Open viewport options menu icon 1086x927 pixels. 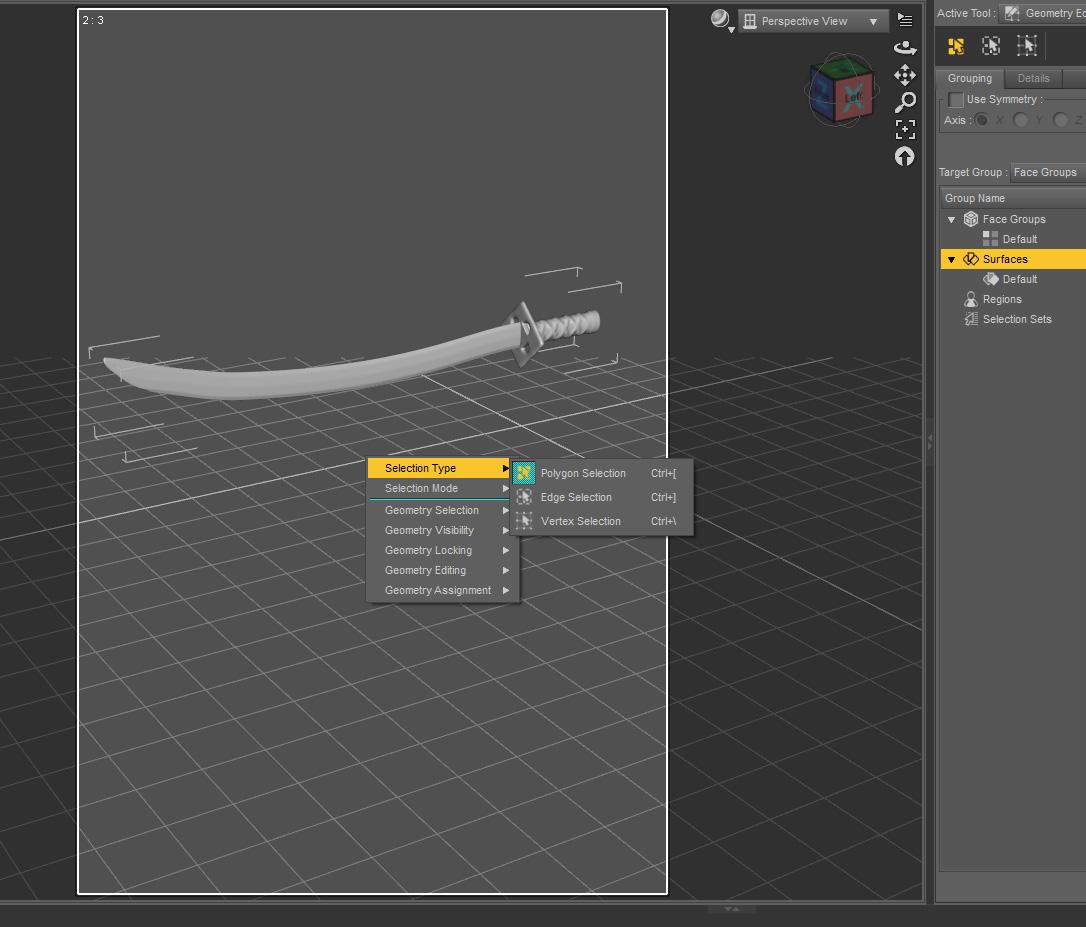coord(905,19)
